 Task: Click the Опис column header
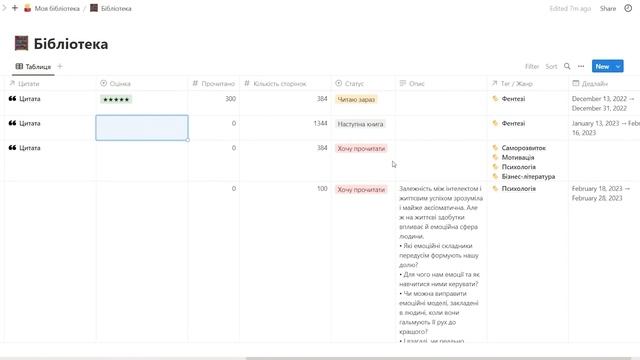click(x=412, y=83)
